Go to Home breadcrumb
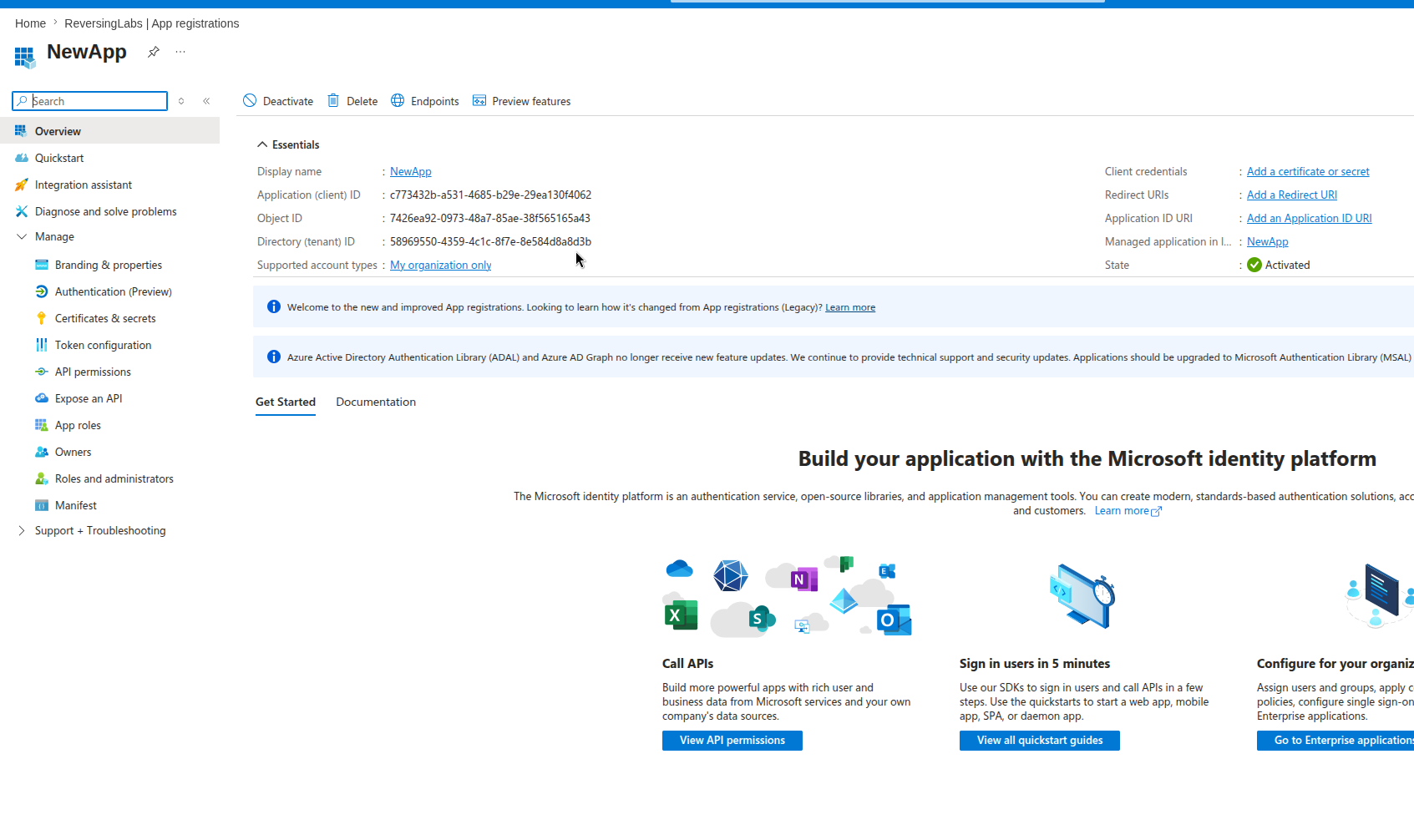 point(30,23)
